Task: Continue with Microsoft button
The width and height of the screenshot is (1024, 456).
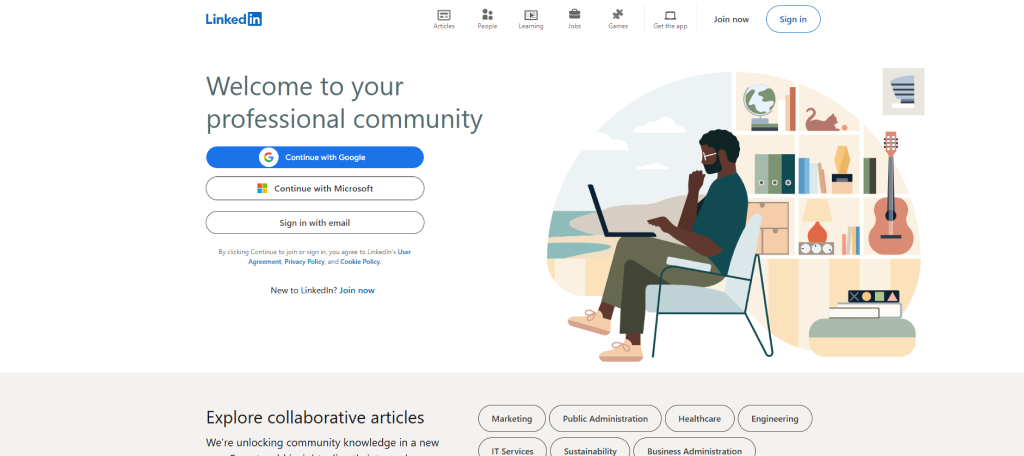Action: coord(315,188)
